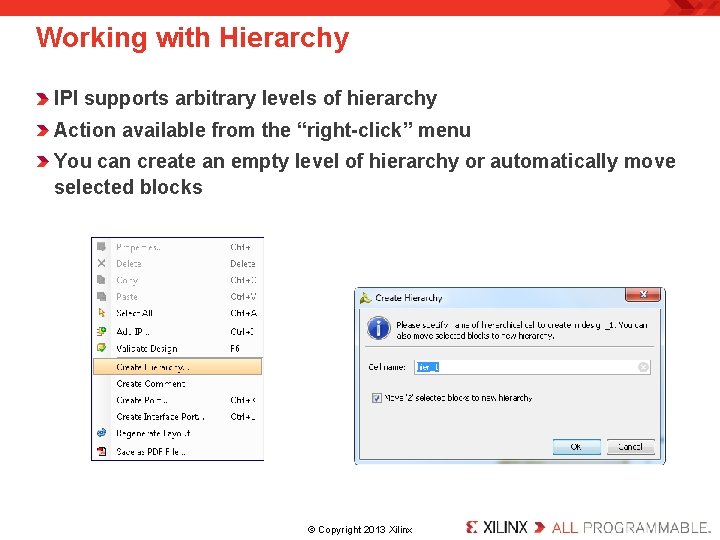This screenshot has height=540, width=720.
Task: Click the Paste clipboard icon
Action: click(x=101, y=296)
